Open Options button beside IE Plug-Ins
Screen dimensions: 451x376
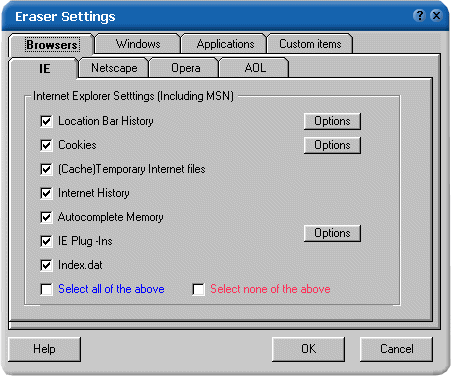pos(332,233)
